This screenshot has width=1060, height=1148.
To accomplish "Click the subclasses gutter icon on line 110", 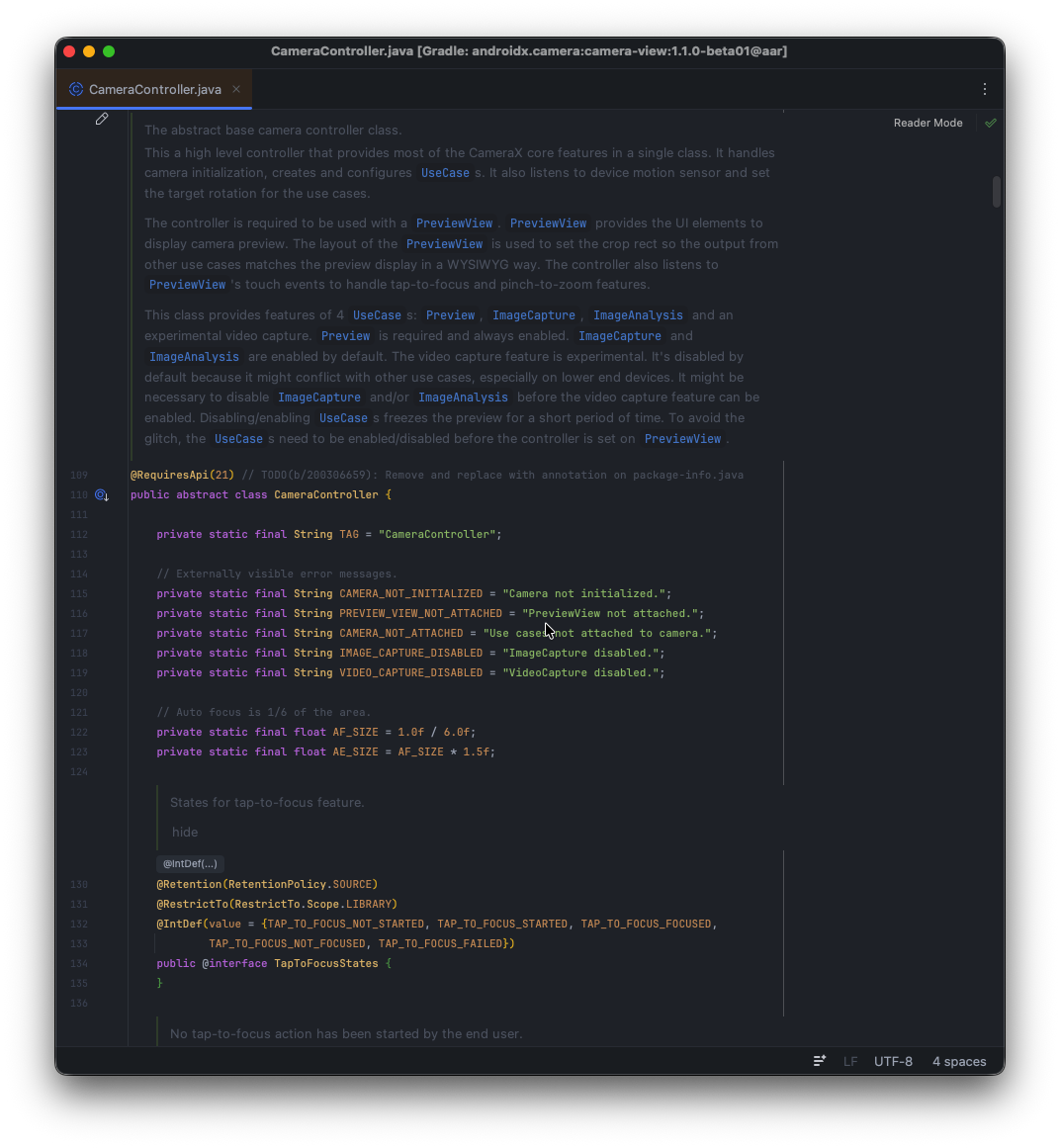I will click(101, 494).
